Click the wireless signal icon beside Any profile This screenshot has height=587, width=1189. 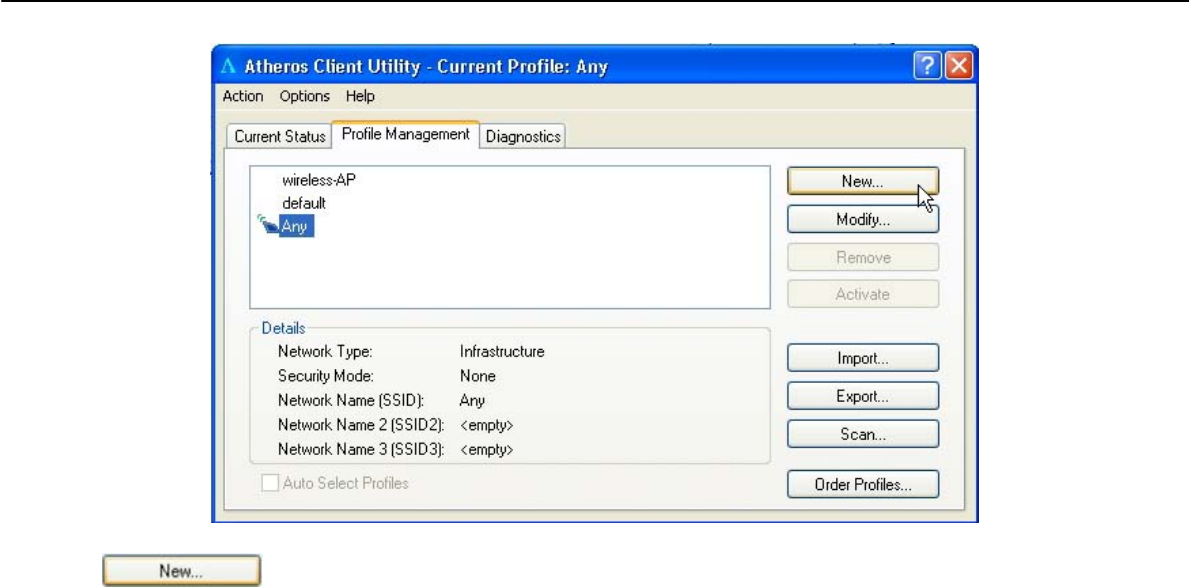pyautogui.click(x=268, y=224)
